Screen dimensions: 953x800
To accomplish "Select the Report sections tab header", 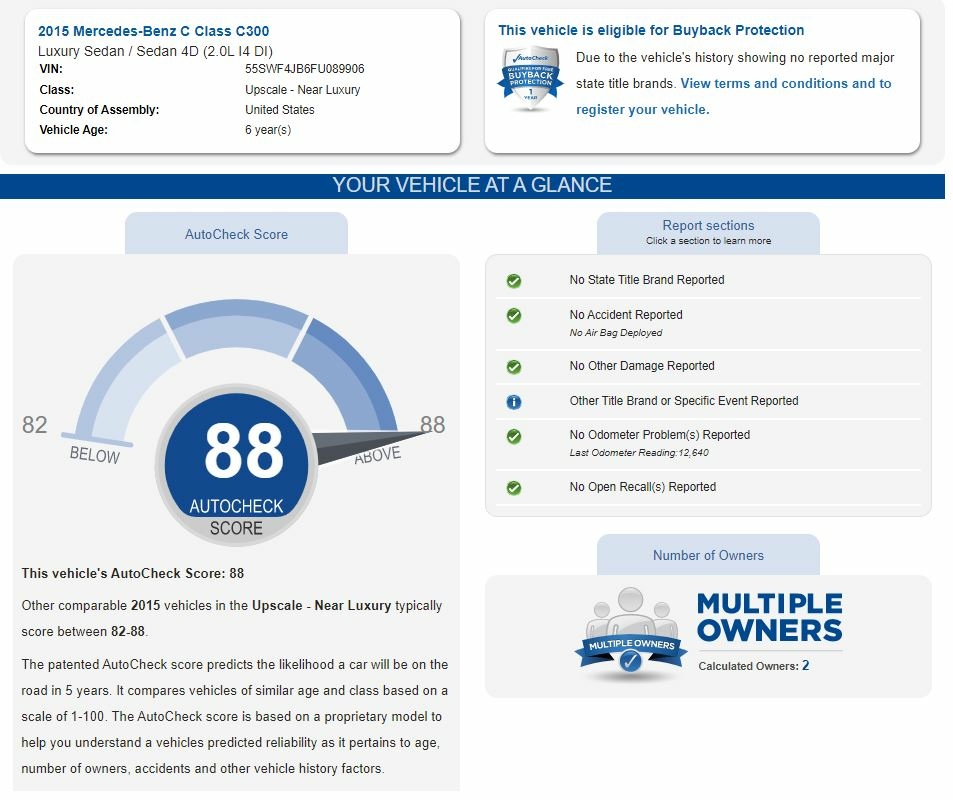I will (x=708, y=233).
